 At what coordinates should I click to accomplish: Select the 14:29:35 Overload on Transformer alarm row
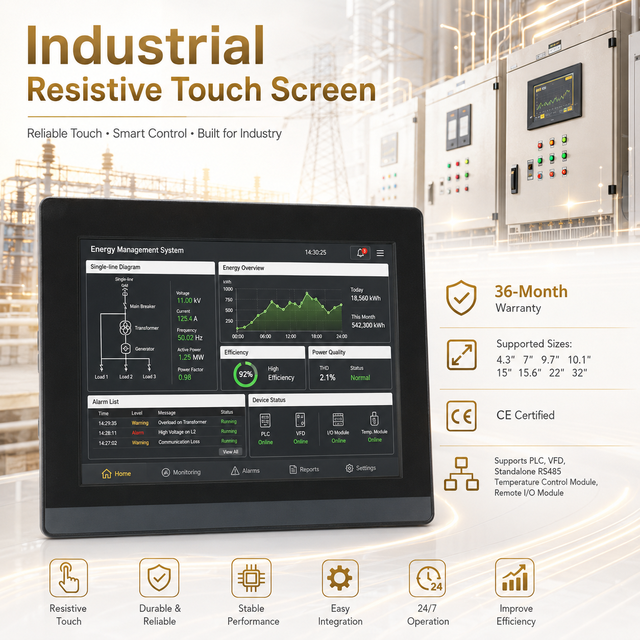click(x=167, y=422)
